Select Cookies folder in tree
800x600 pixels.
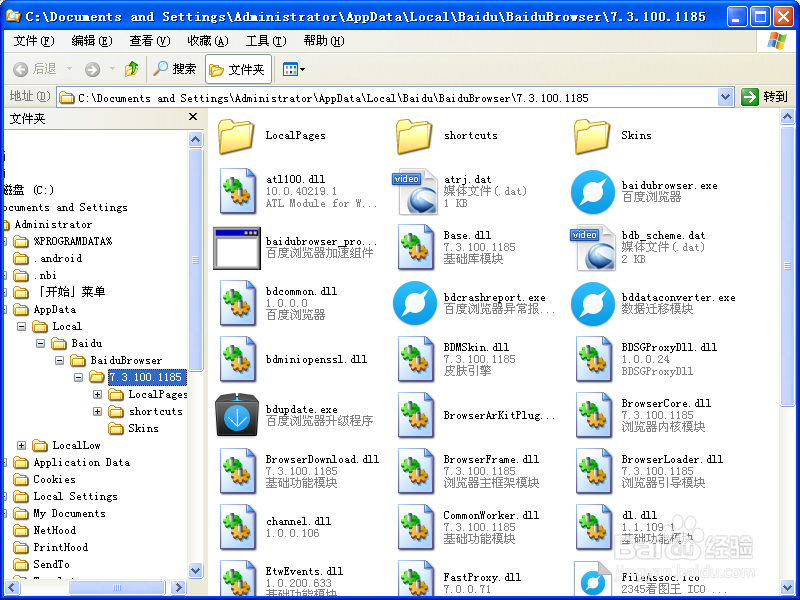pyautogui.click(x=54, y=479)
